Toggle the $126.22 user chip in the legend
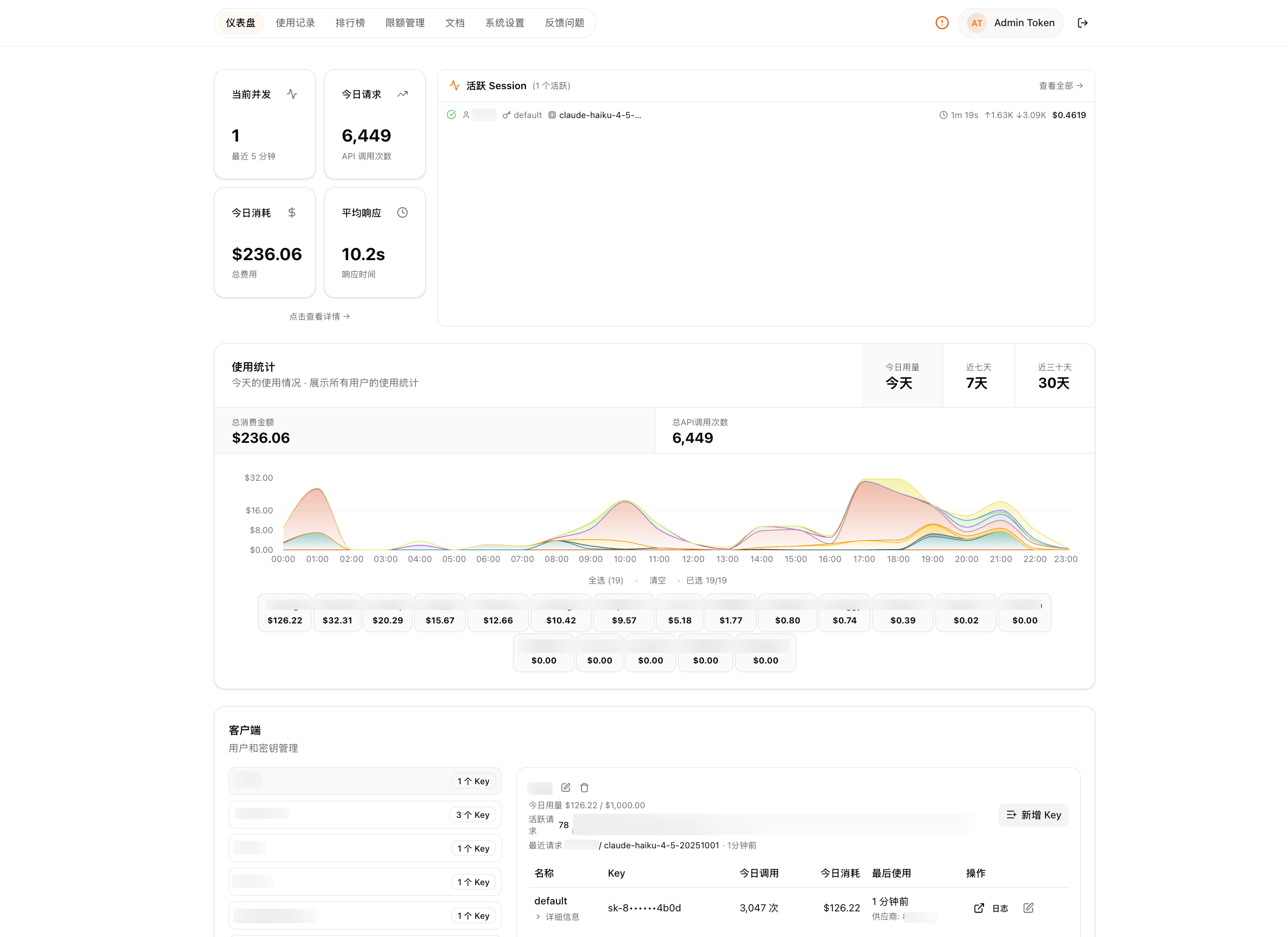The height and width of the screenshot is (937, 1288). pyautogui.click(x=284, y=614)
